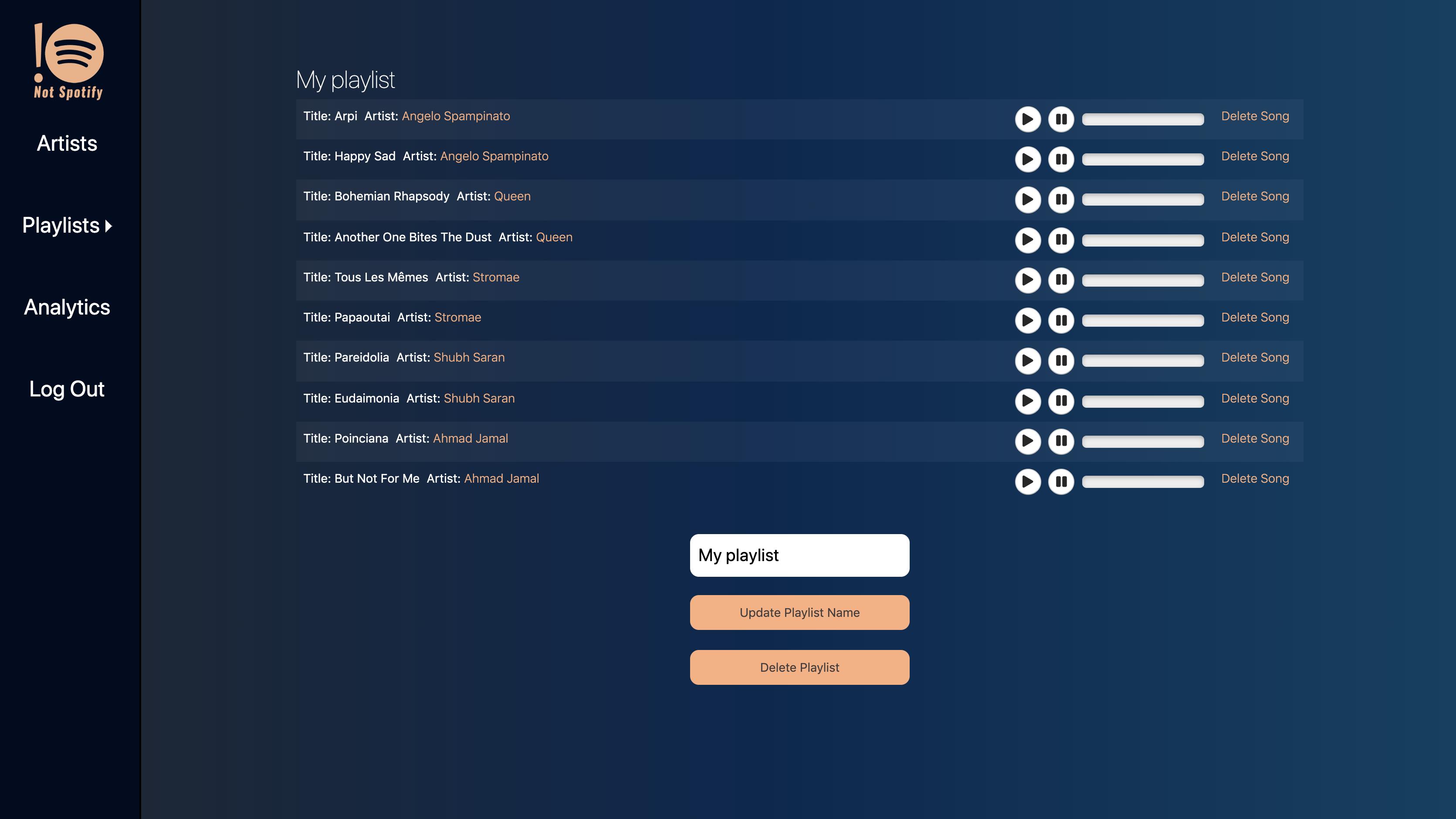
Task: Click the play icon for Bohemian Rhapsody
Action: click(1028, 200)
